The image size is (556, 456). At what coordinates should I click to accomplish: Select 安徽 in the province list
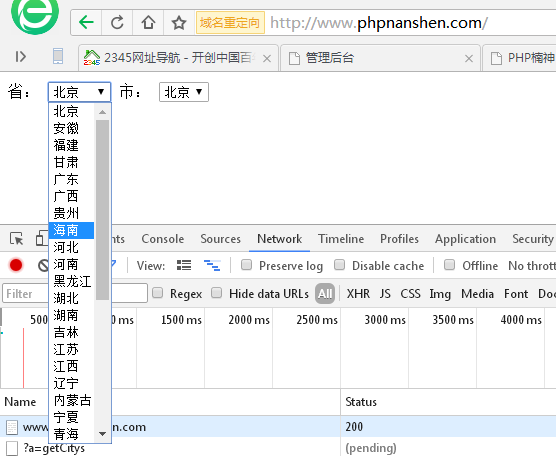point(72,128)
